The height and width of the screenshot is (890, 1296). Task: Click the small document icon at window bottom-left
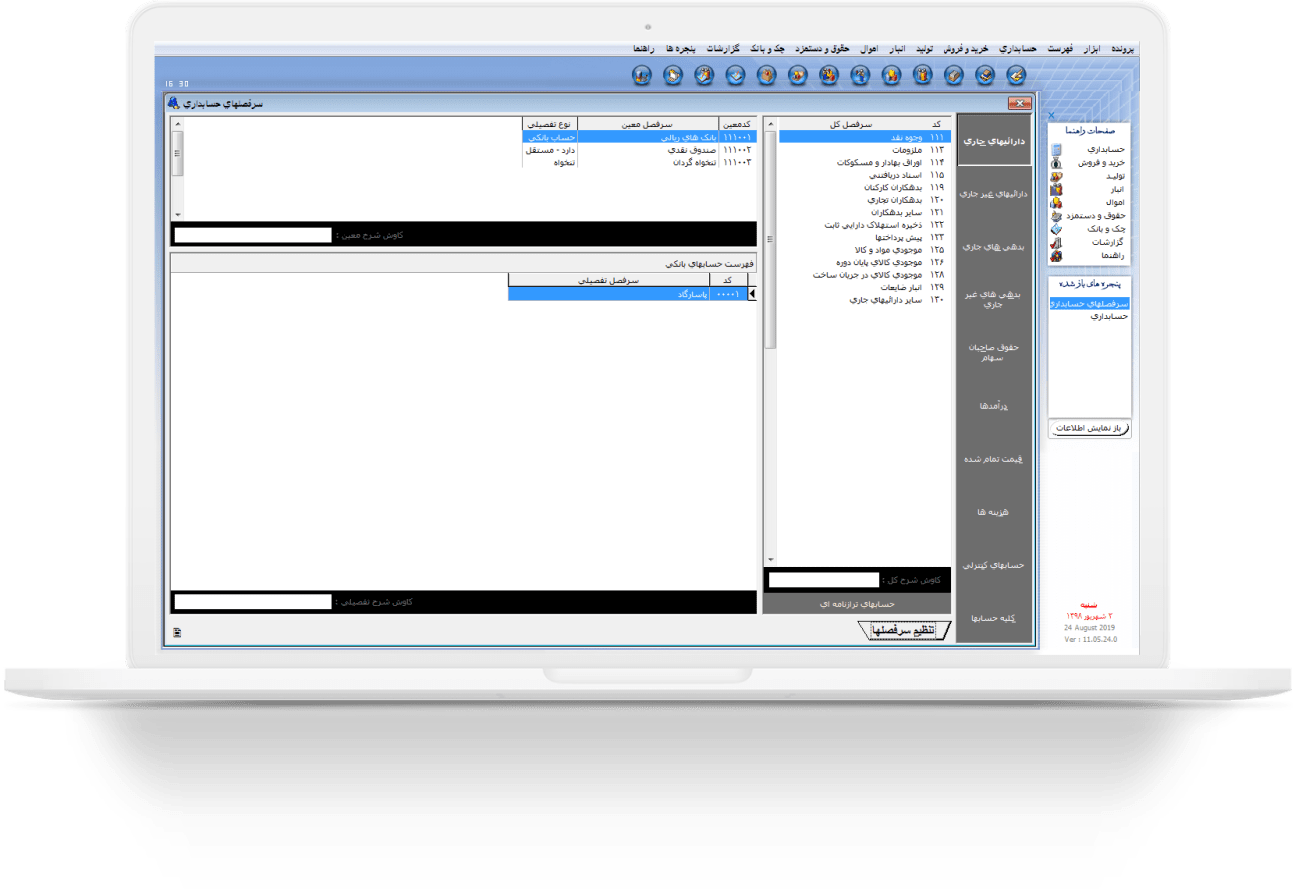tap(177, 632)
